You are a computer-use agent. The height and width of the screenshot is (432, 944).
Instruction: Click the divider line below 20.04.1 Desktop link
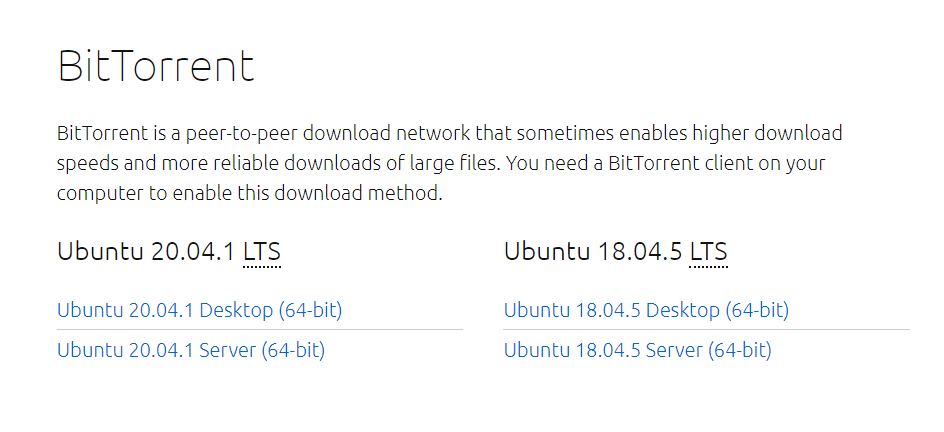pyautogui.click(x=260, y=330)
